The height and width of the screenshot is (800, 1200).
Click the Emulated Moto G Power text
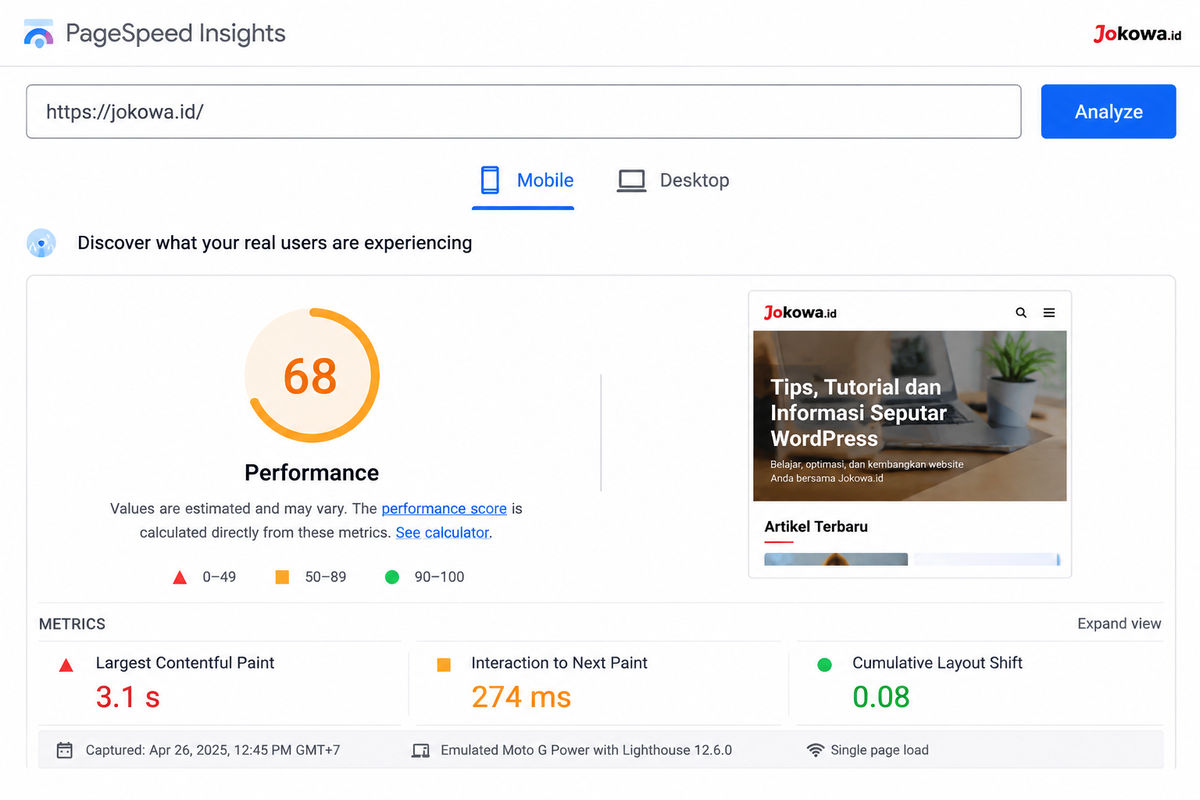point(586,750)
